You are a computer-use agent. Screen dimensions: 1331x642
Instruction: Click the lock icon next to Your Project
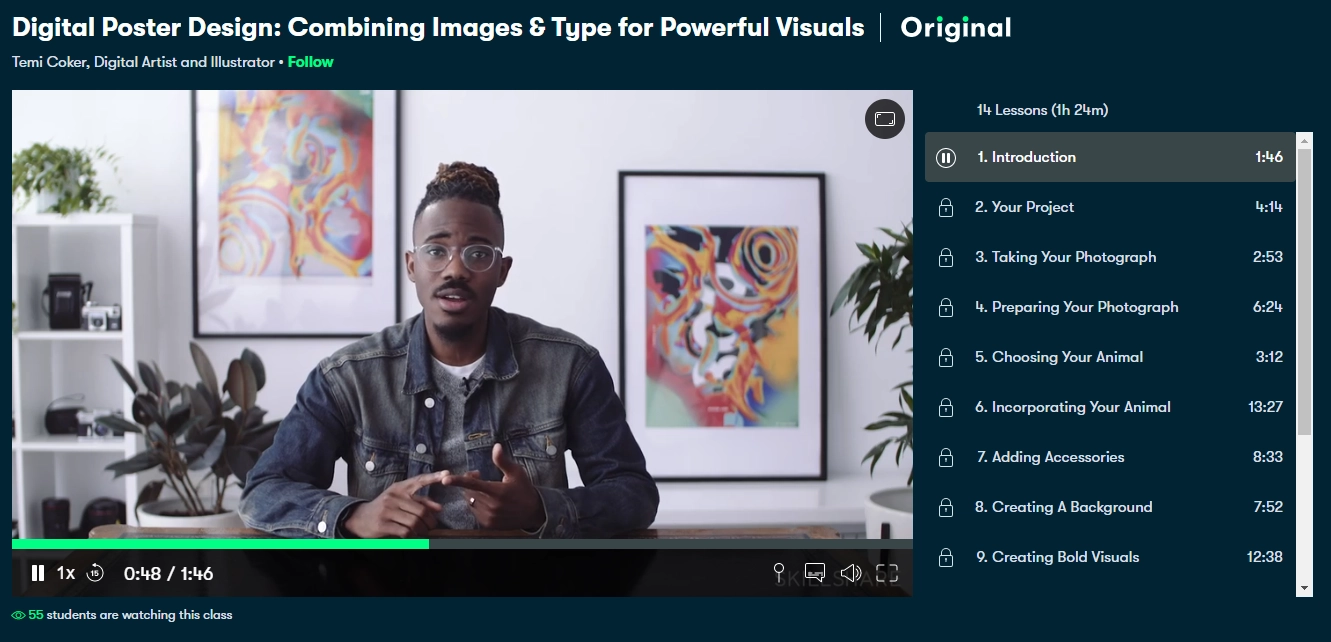946,207
